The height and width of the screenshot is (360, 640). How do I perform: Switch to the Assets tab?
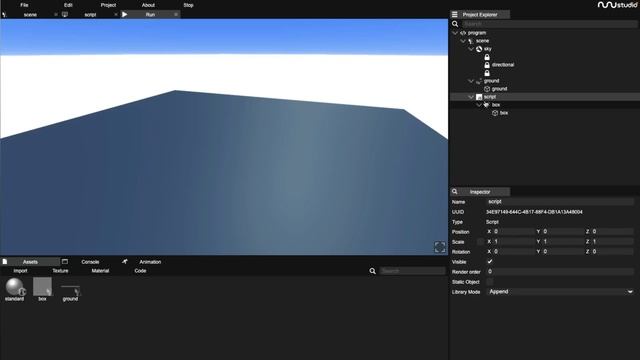pyautogui.click(x=30, y=262)
